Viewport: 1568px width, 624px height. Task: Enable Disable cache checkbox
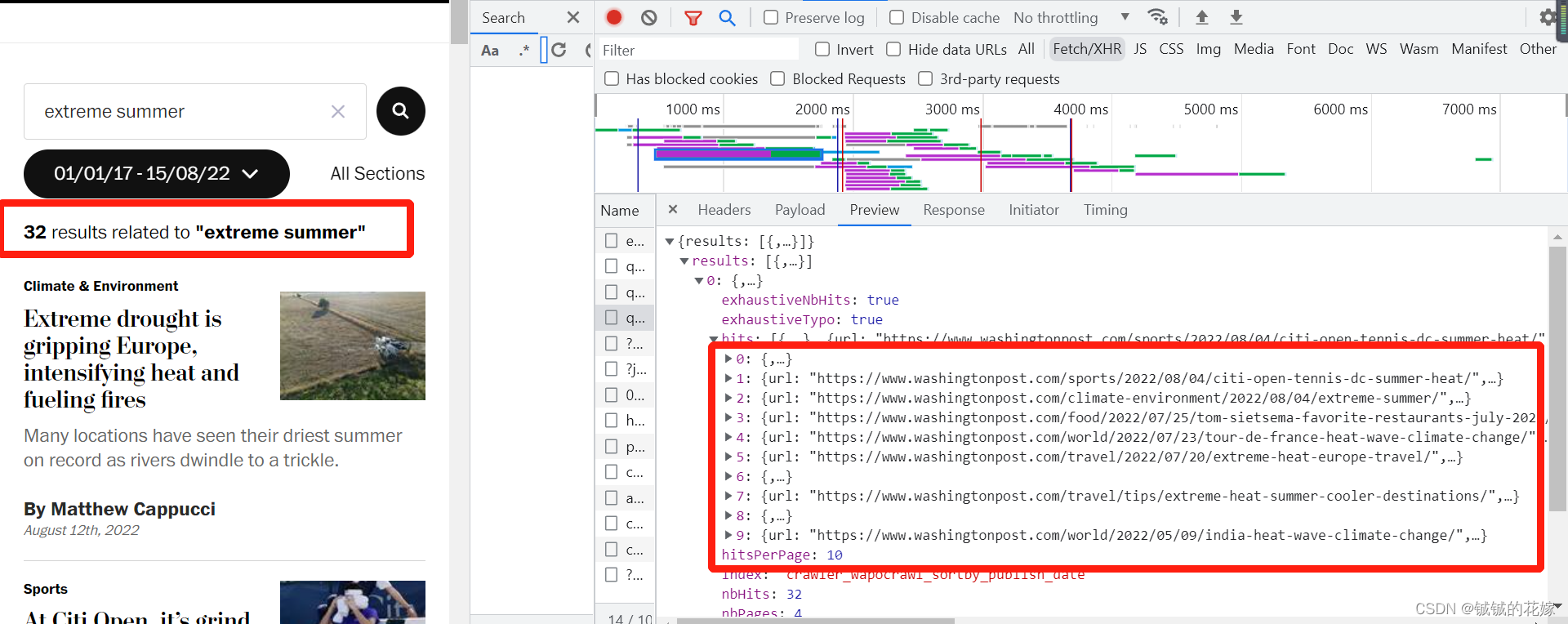pyautogui.click(x=897, y=17)
